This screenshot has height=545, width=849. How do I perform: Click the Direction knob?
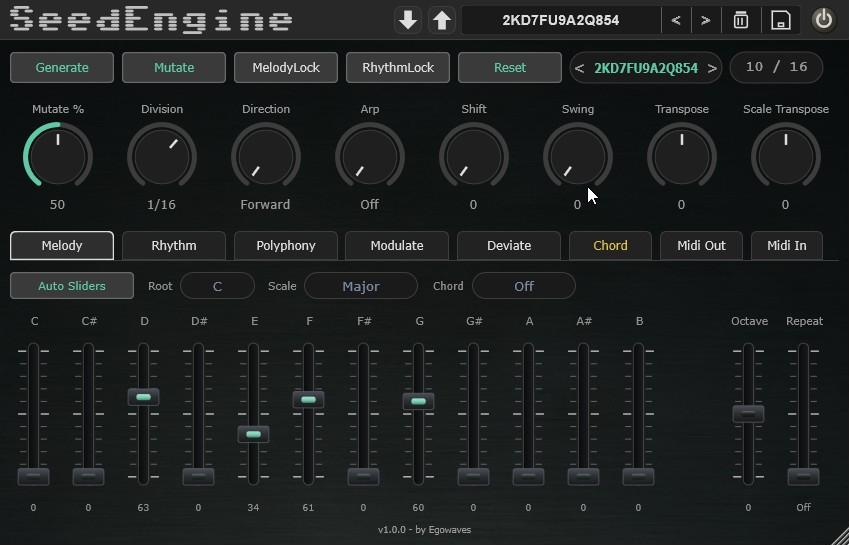(266, 157)
